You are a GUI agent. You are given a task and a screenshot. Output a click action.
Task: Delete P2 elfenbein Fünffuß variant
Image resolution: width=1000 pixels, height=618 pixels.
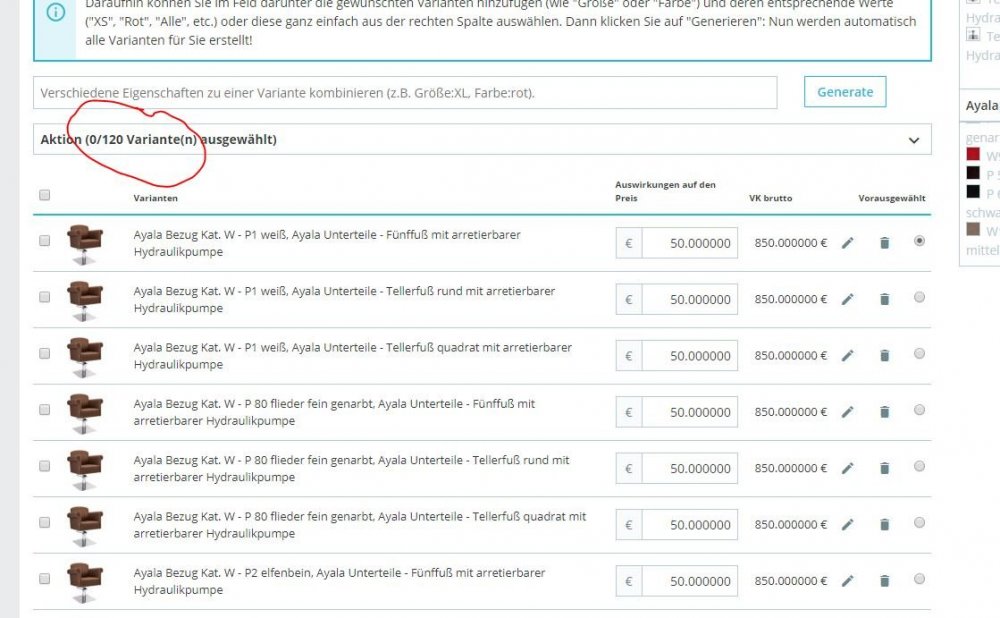click(x=885, y=581)
